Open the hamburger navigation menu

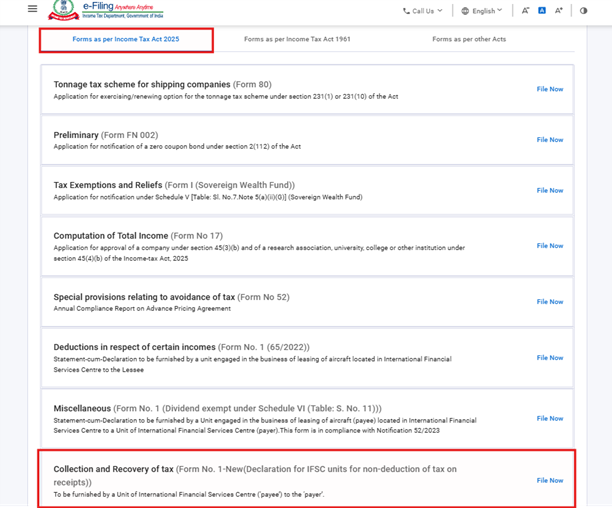32,10
